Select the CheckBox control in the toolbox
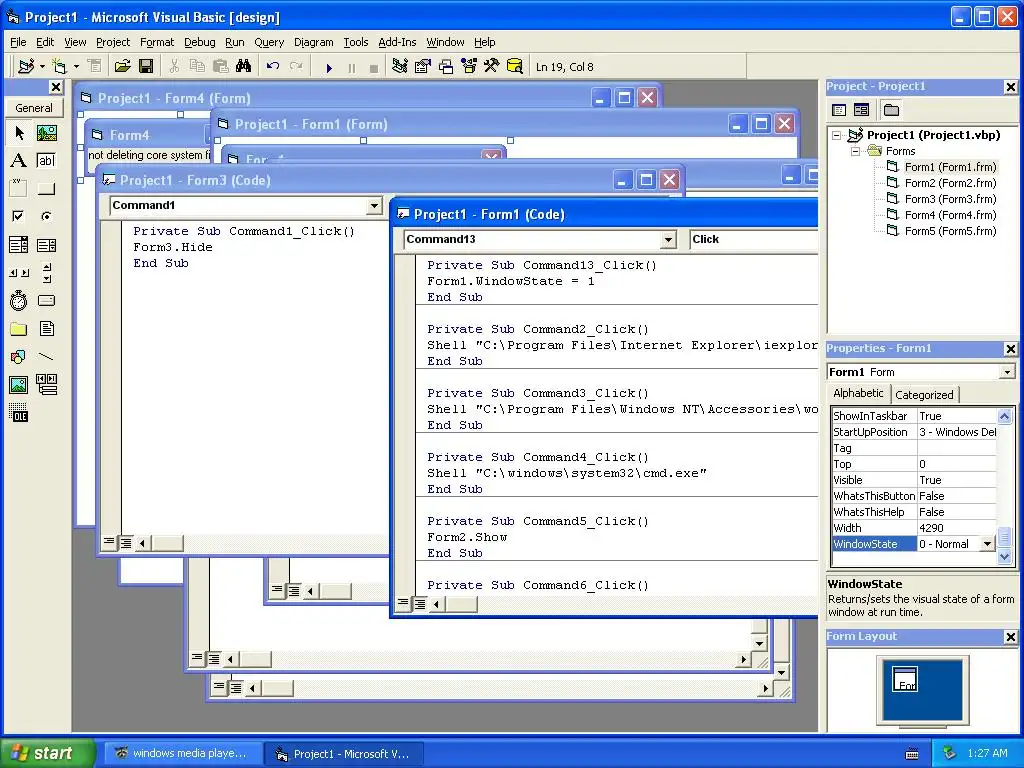Image resolution: width=1024 pixels, height=768 pixels. (x=19, y=216)
